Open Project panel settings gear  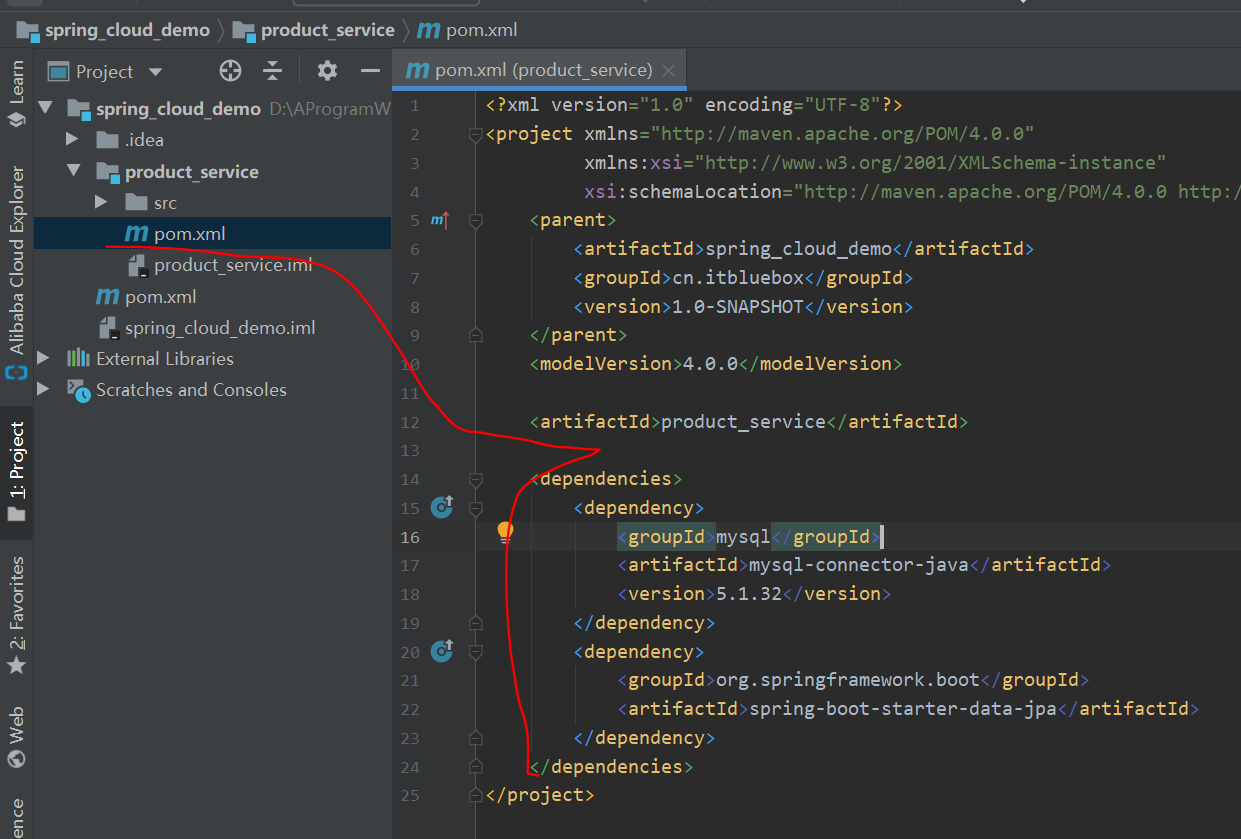coord(327,71)
